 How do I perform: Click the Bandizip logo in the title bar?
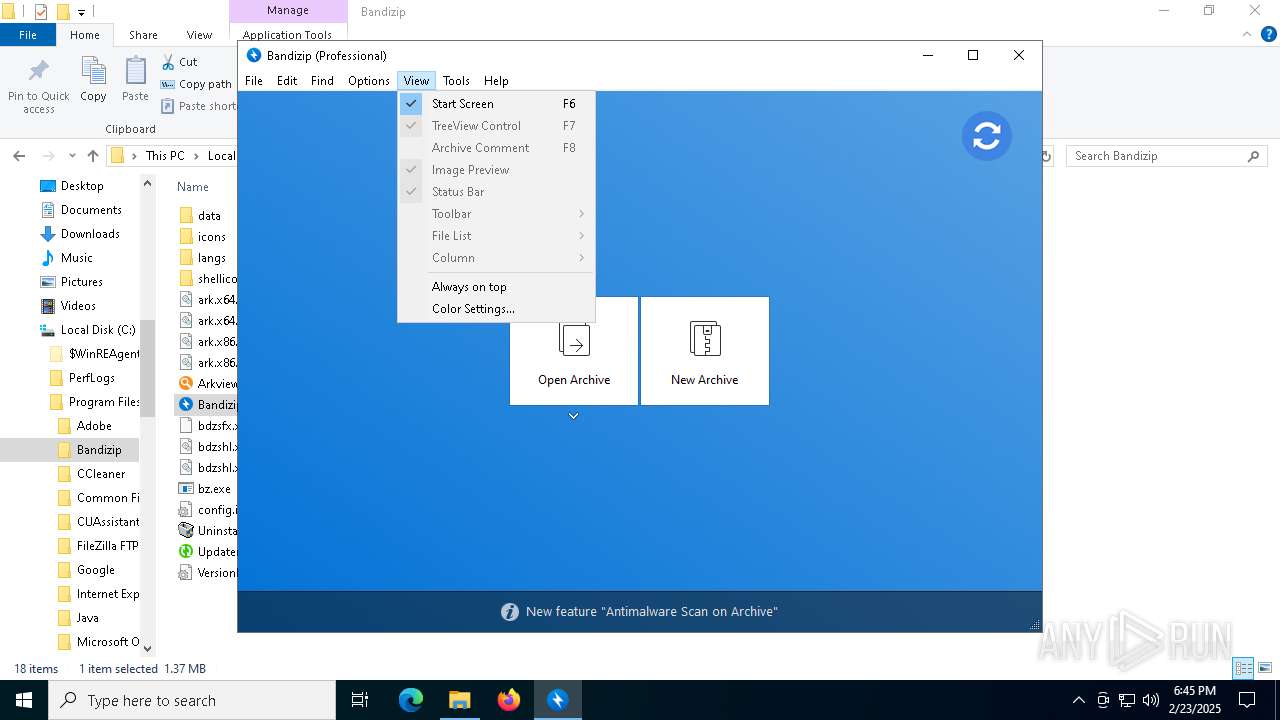(254, 56)
